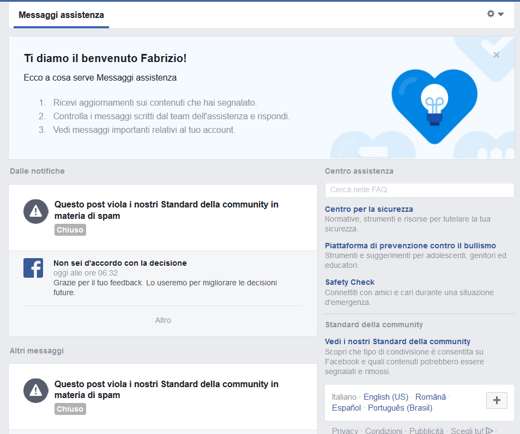Screen dimensions: 520x434
Task: Open 'Non sei d'accordo con la decisione' message
Action: pyautogui.click(x=120, y=263)
